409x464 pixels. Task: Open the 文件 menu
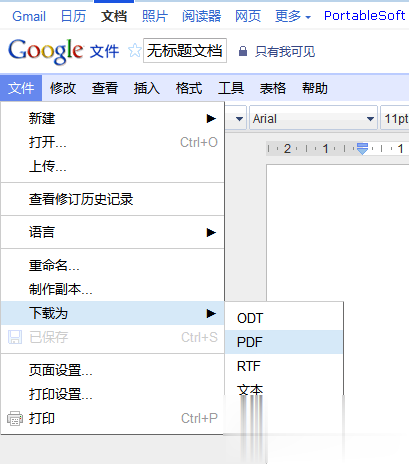[x=21, y=88]
